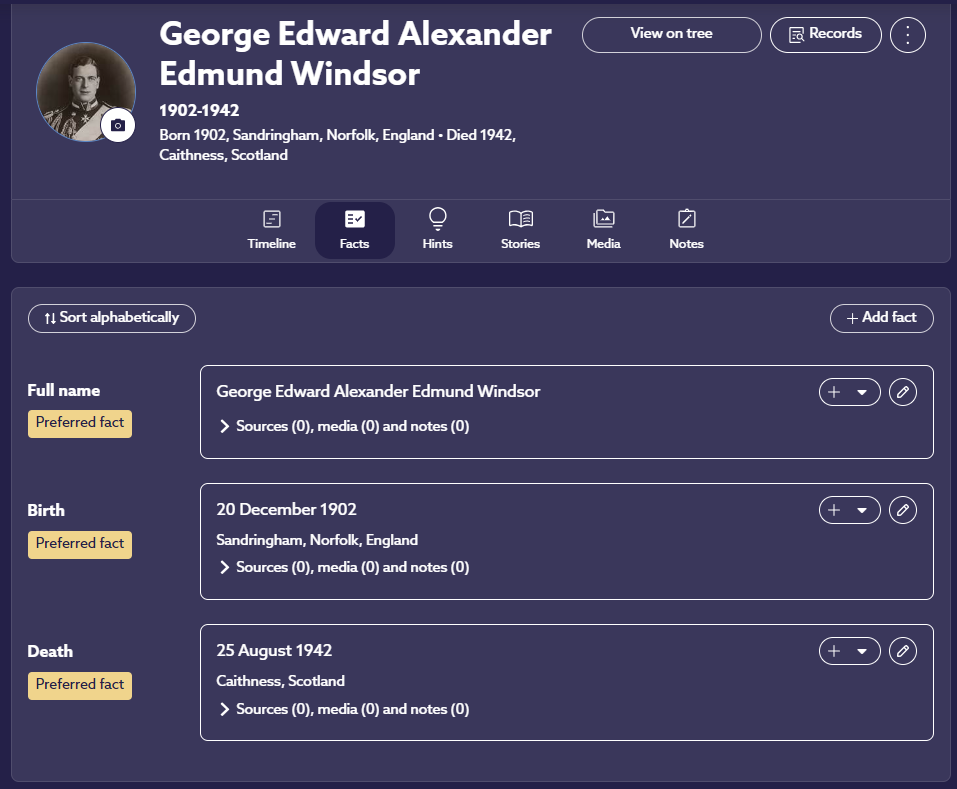Click the camera icon on profile photo

(x=118, y=125)
